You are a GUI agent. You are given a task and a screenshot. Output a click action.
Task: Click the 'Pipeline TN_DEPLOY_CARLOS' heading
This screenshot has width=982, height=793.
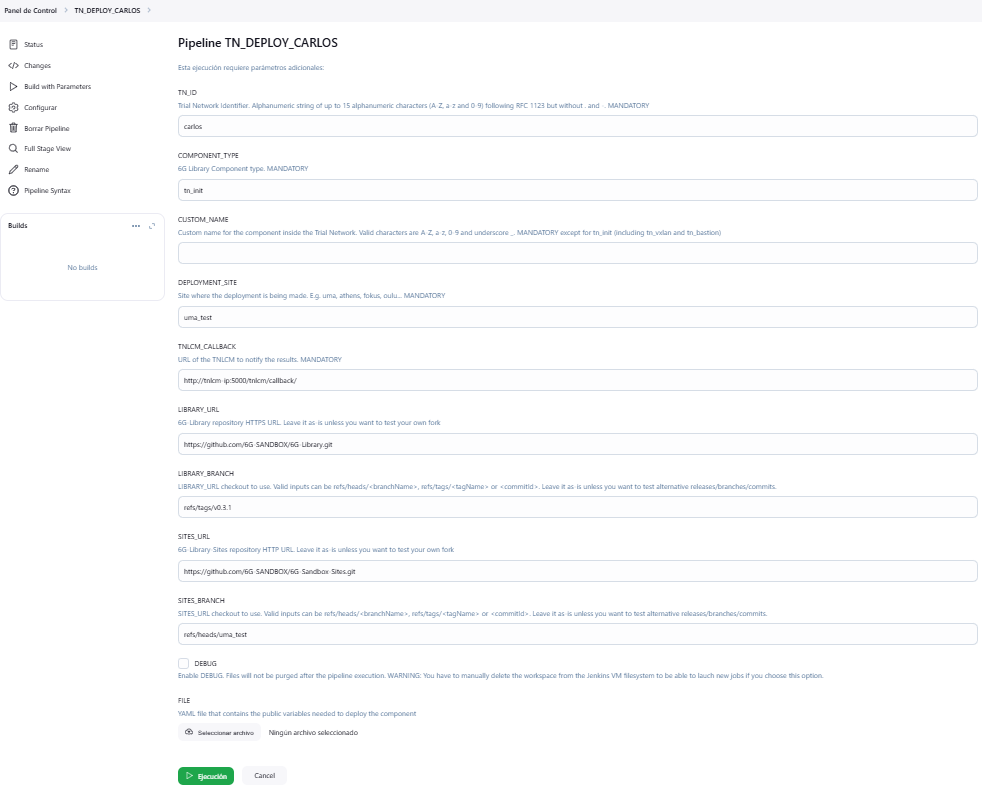257,43
